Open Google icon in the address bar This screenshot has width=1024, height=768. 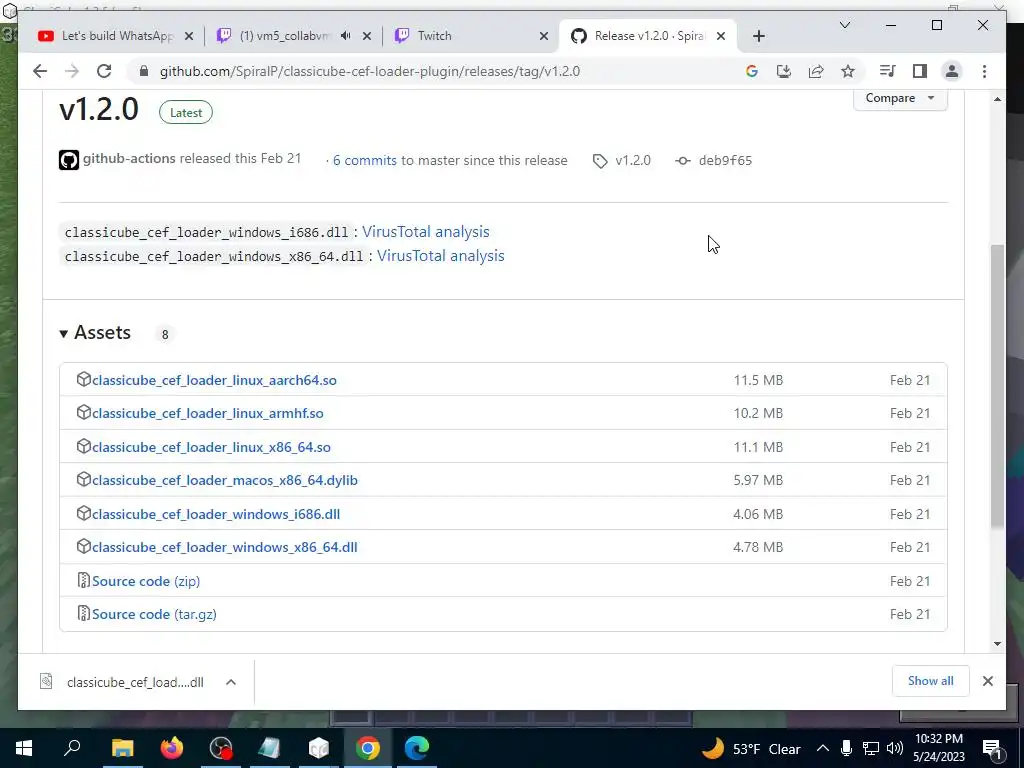pos(752,71)
